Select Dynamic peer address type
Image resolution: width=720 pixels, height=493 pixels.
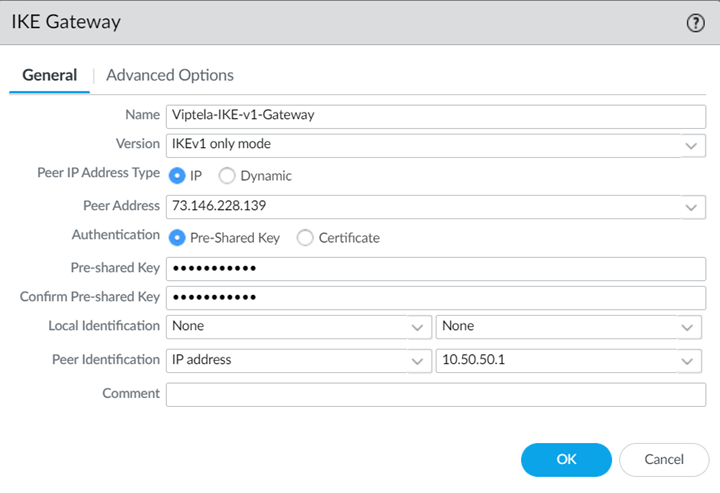[227, 176]
